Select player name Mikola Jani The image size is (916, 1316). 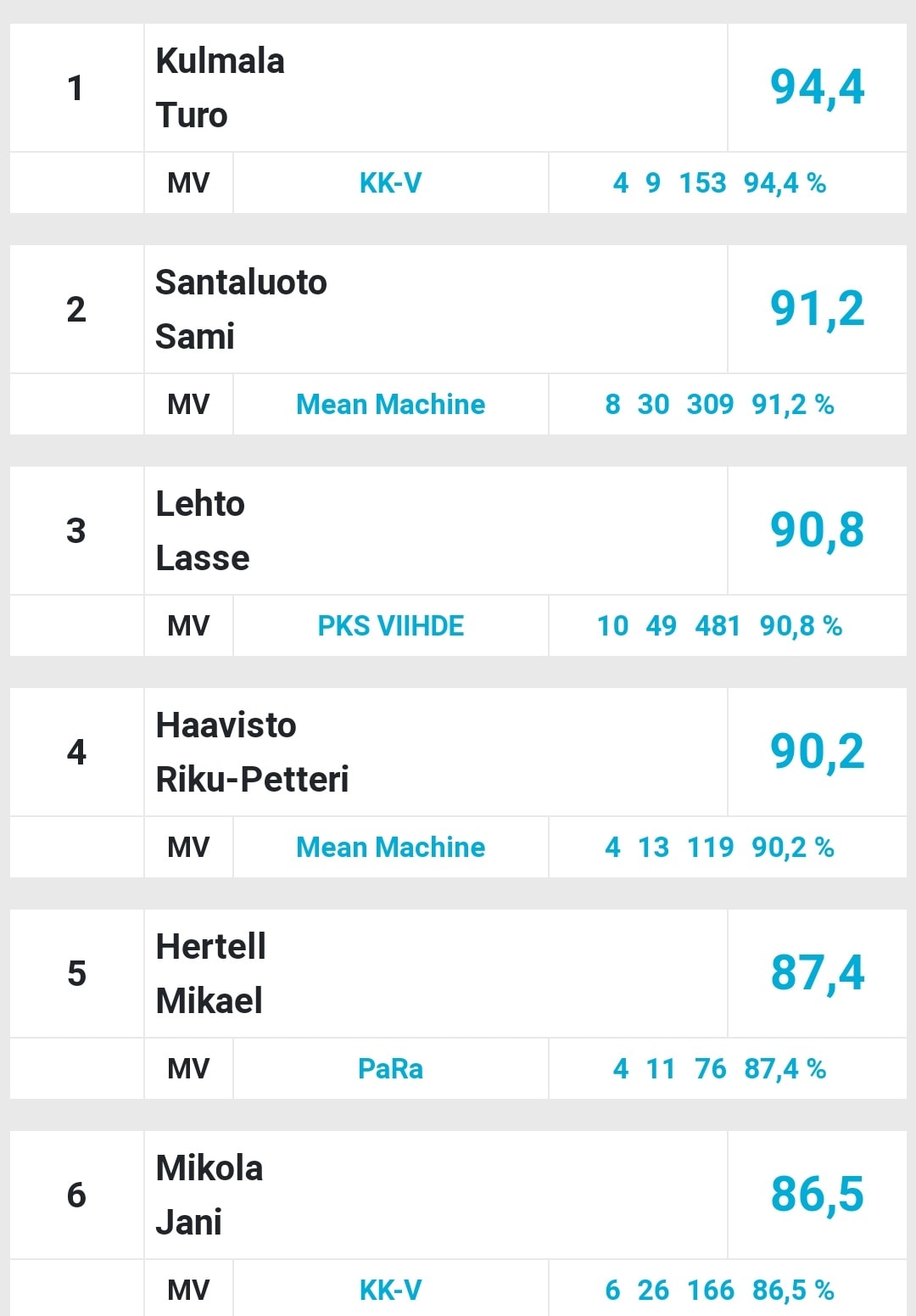[209, 1196]
